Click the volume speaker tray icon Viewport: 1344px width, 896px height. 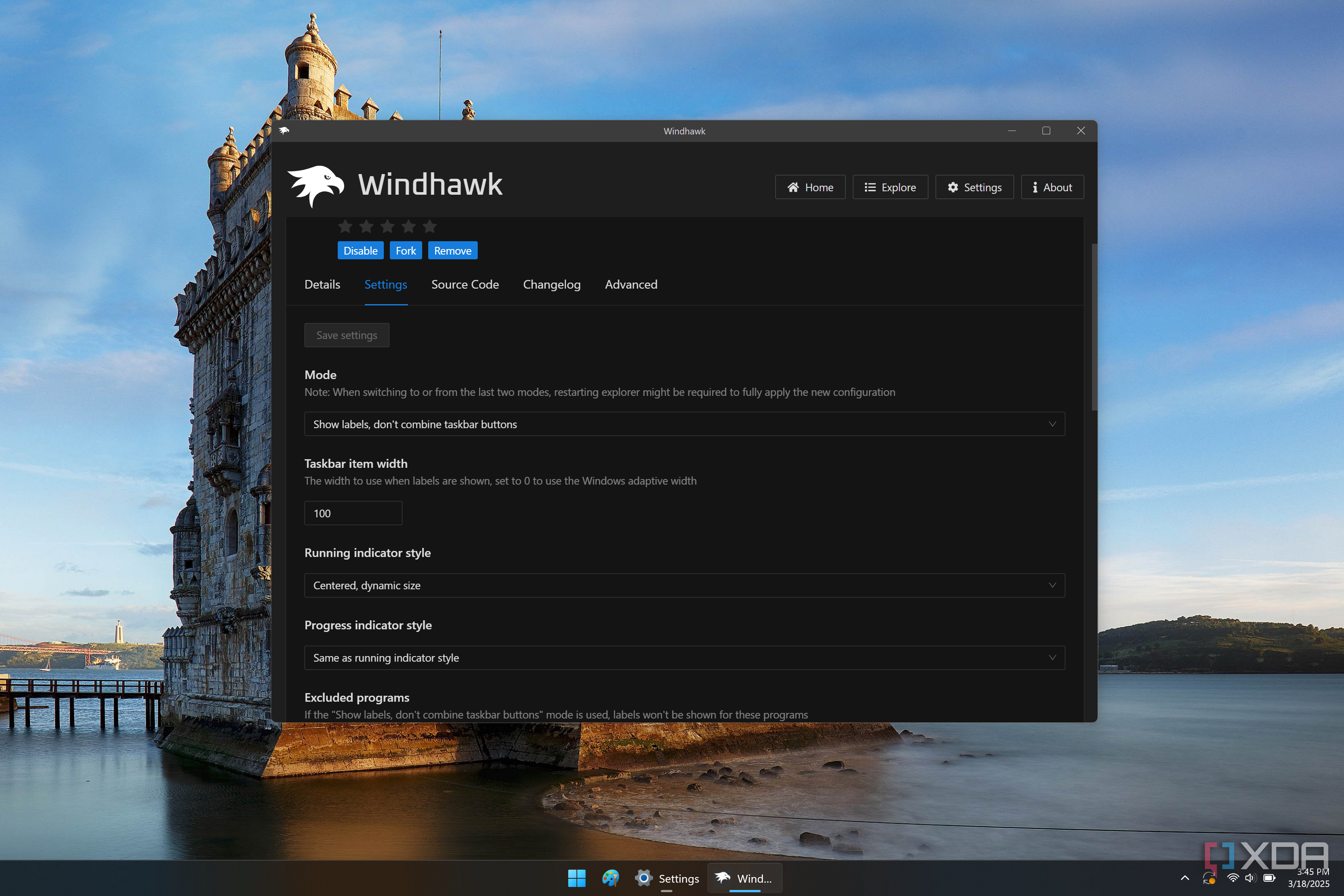click(x=1251, y=878)
